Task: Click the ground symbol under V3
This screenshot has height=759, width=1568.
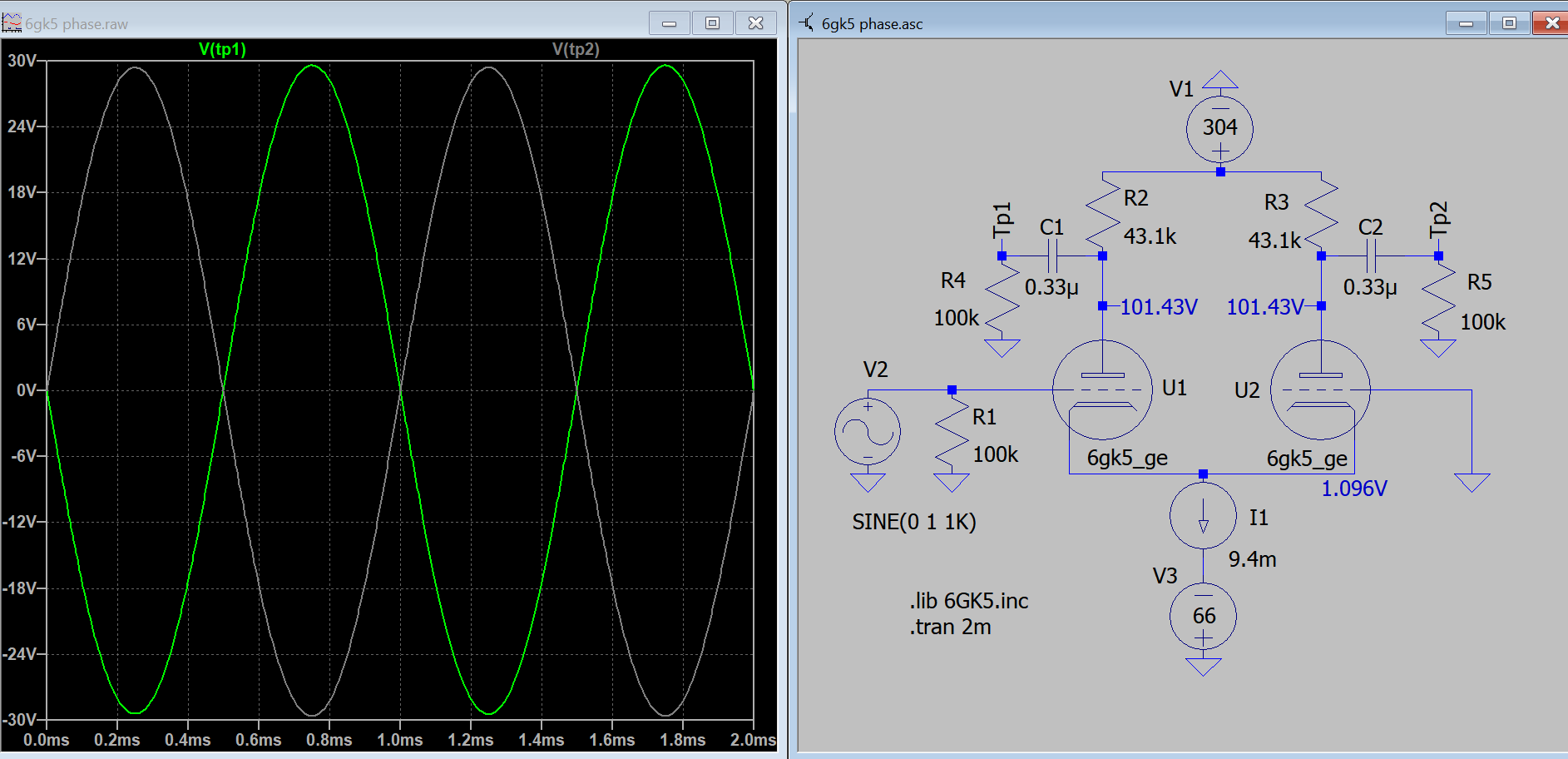Action: click(1203, 667)
